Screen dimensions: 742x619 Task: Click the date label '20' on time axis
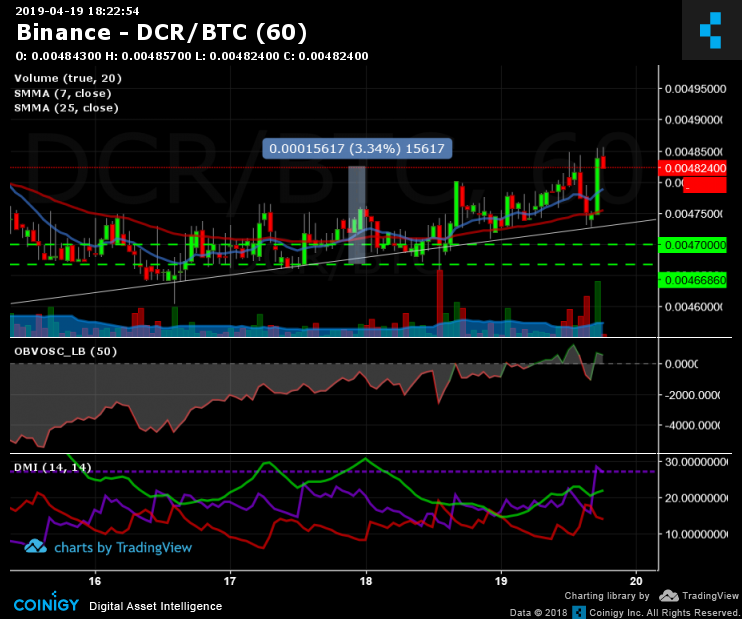pyautogui.click(x=636, y=581)
